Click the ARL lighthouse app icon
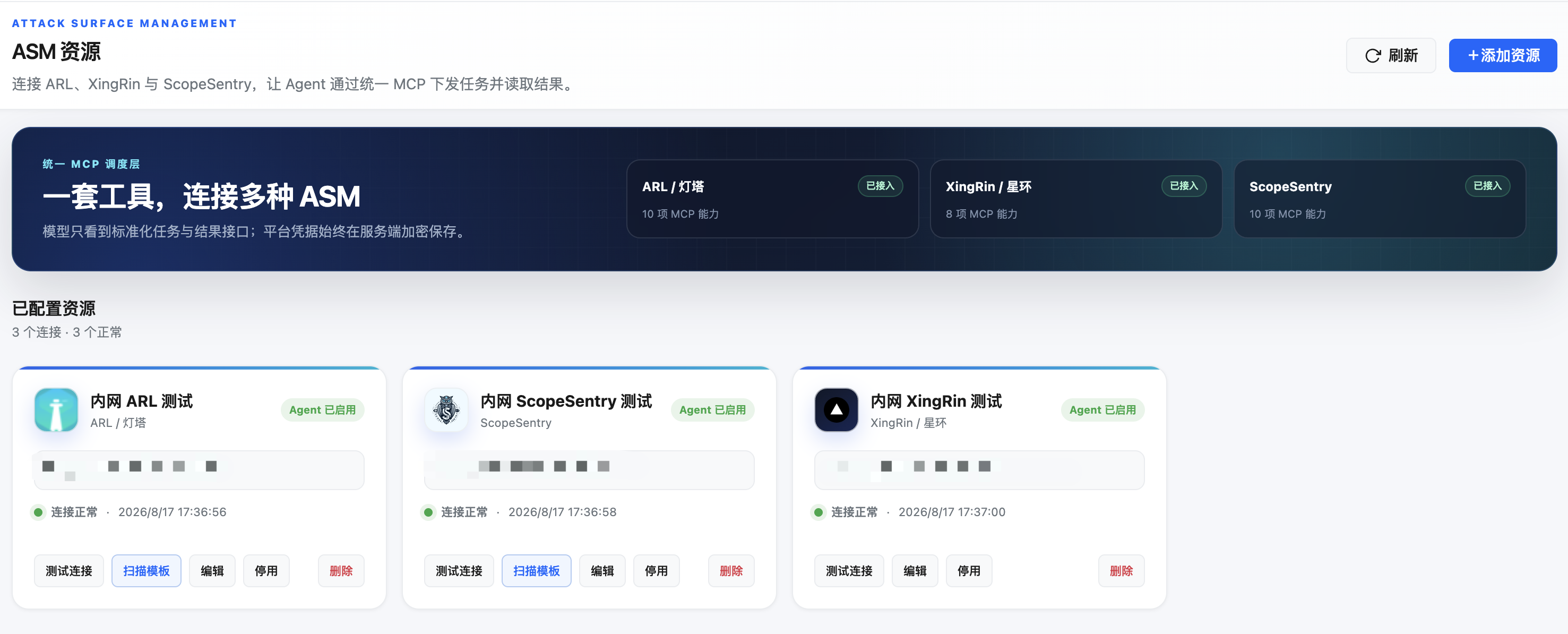1568x634 pixels. tap(56, 410)
